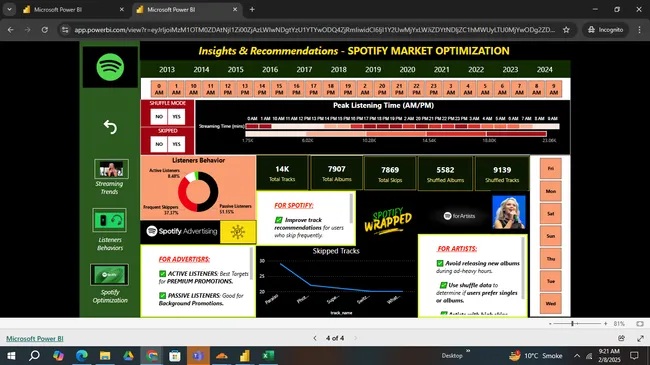Click the Incognito button
Screen dimensions: 650x365
pos(606,29)
